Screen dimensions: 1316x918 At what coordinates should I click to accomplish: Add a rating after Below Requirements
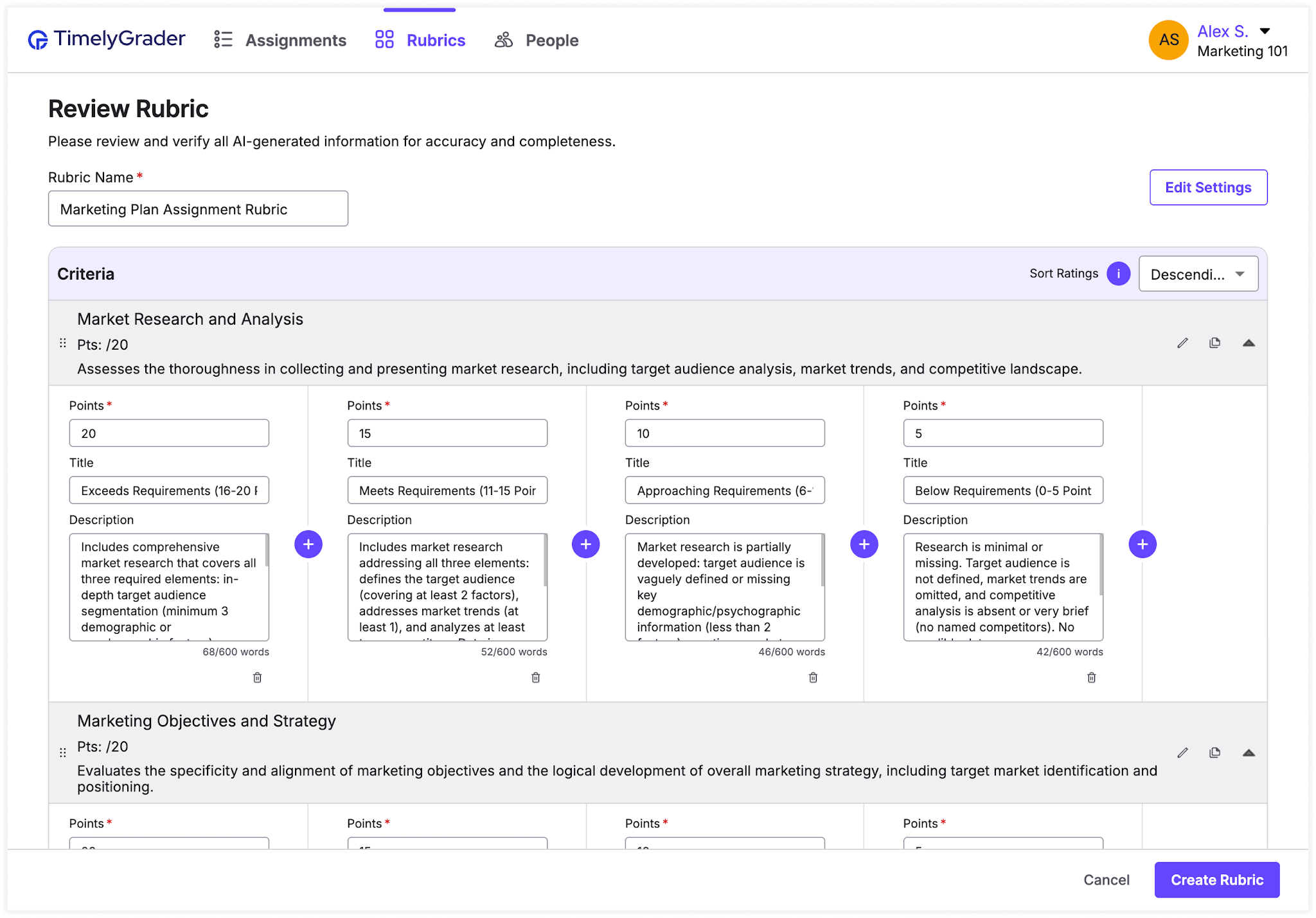1143,544
